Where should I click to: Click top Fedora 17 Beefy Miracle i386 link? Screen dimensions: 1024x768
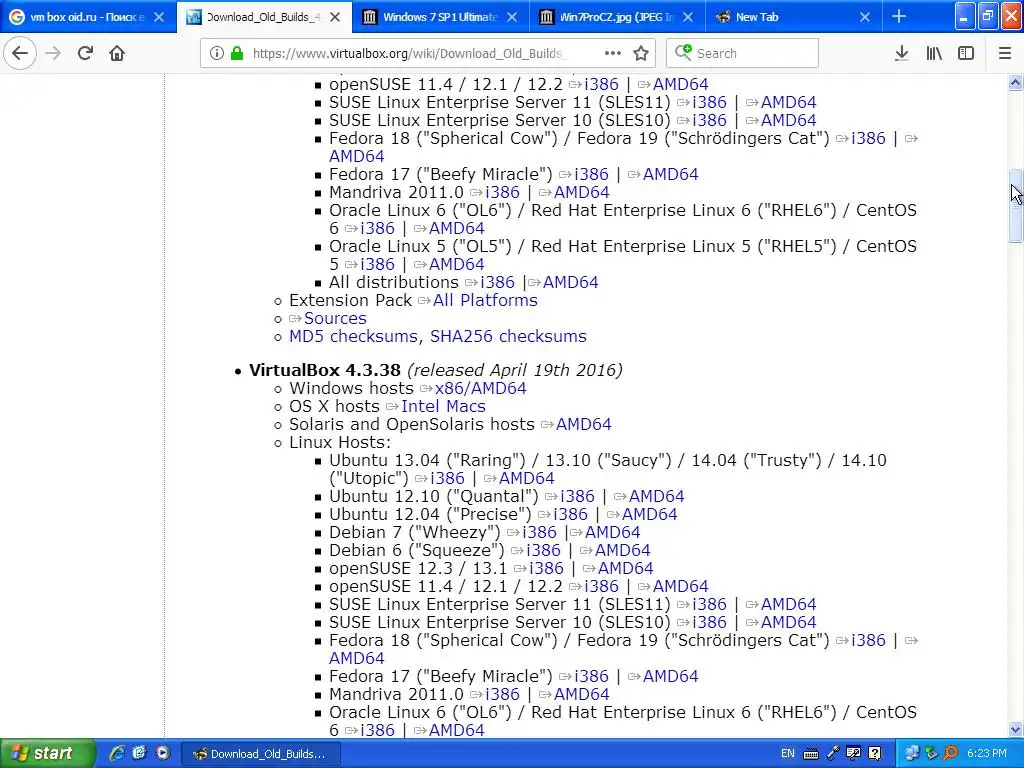click(x=592, y=174)
